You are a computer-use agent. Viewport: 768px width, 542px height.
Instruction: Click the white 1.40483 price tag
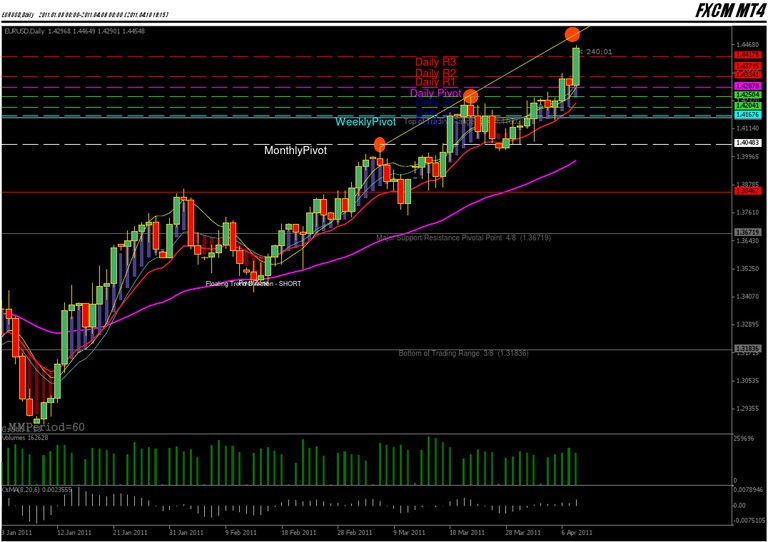click(x=747, y=143)
